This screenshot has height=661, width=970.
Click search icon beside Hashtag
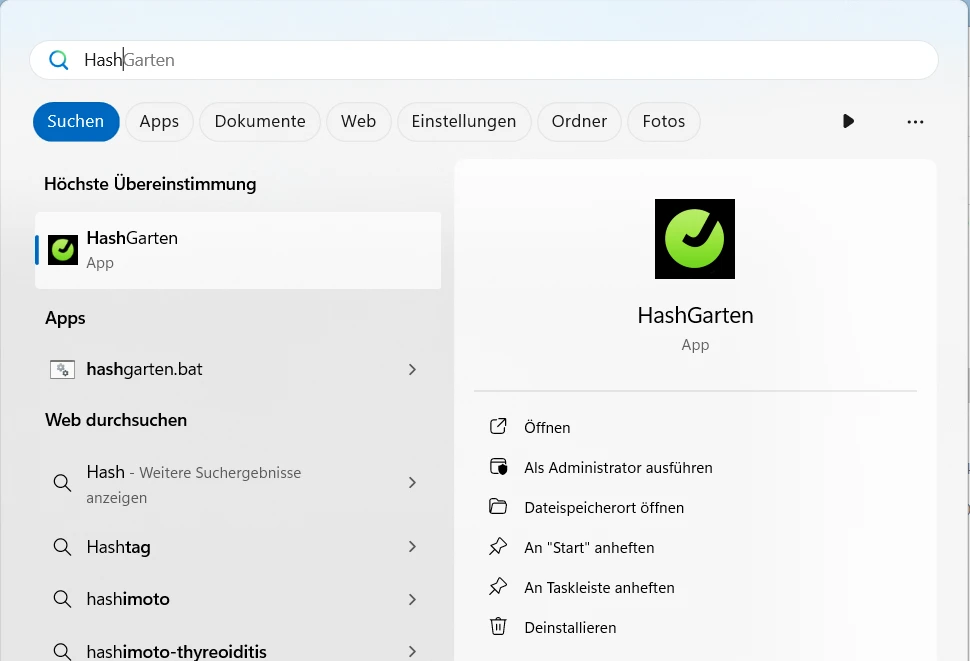pyautogui.click(x=62, y=547)
